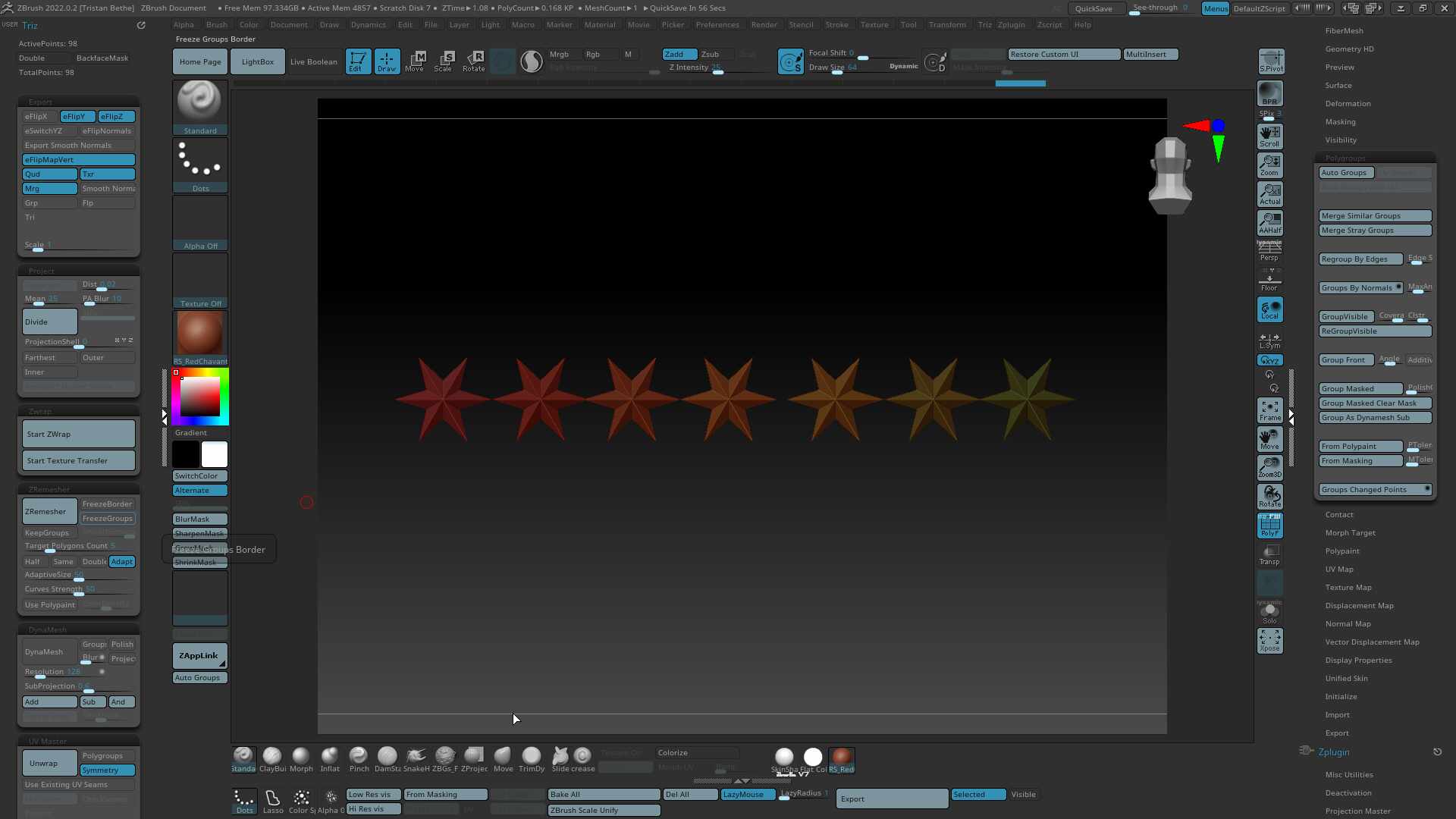Expand the Deformation section
Image resolution: width=1456 pixels, height=819 pixels.
(1348, 104)
